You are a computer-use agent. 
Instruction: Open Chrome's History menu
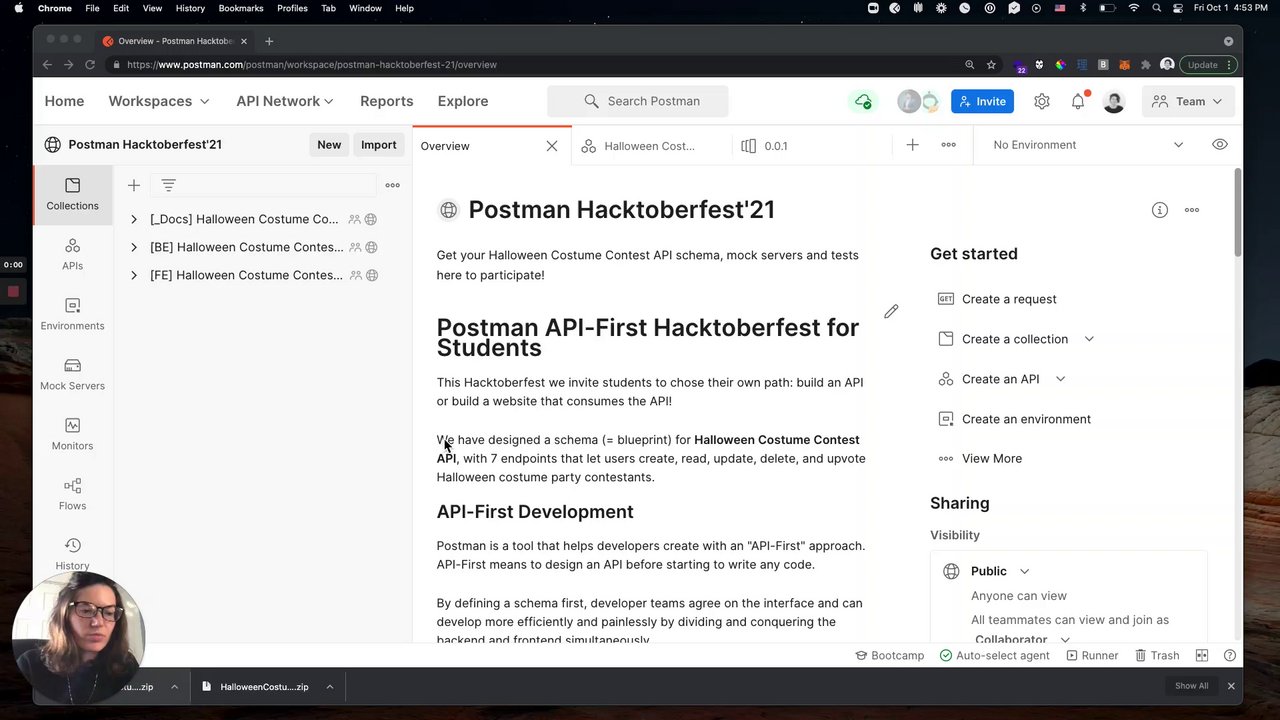pyautogui.click(x=190, y=8)
